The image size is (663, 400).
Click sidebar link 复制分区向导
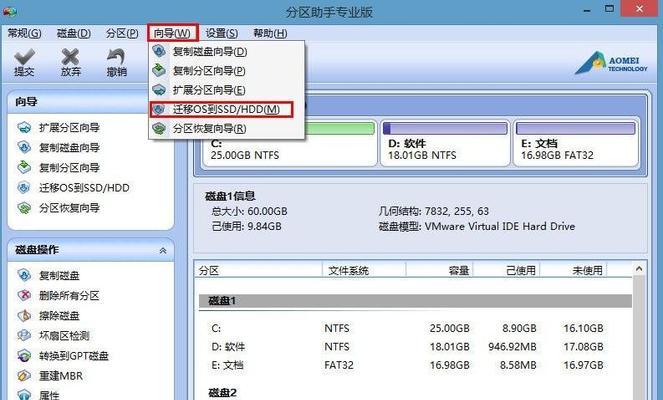[69, 167]
